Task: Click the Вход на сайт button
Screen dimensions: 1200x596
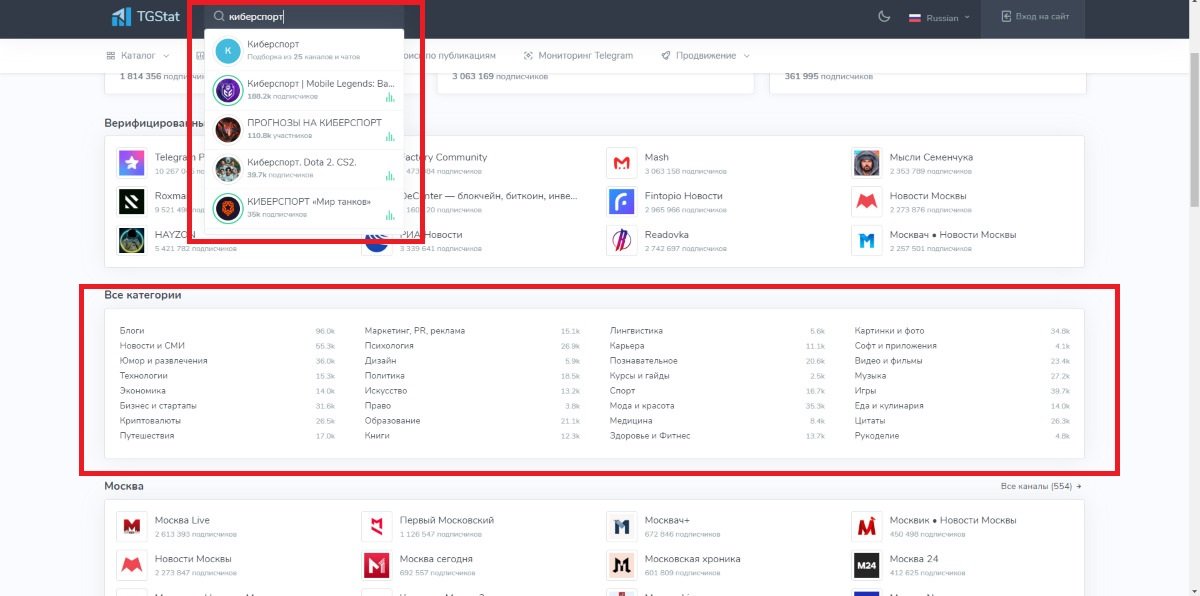Action: (1035, 18)
